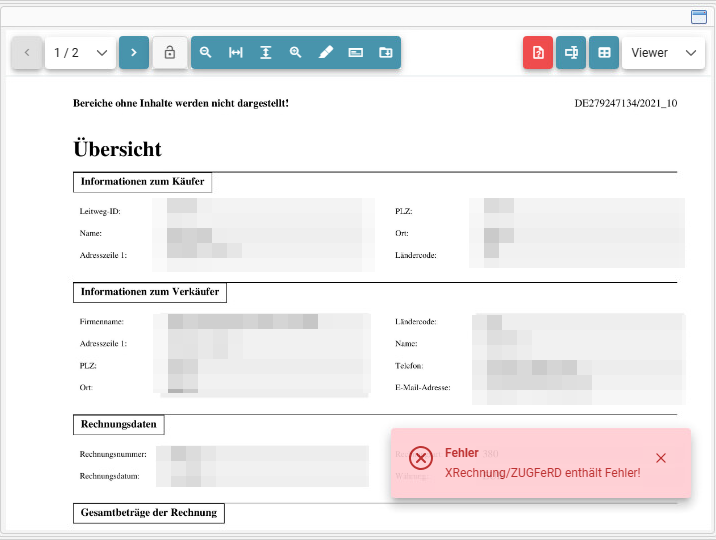The image size is (716, 540).
Task: Click the red error circle icon
Action: (421, 458)
